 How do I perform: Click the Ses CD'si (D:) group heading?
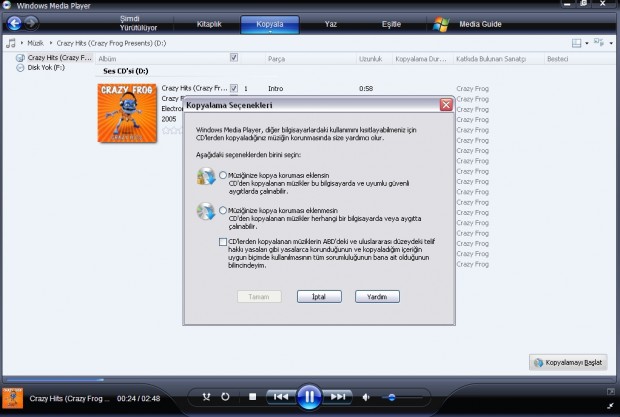pyautogui.click(x=126, y=71)
